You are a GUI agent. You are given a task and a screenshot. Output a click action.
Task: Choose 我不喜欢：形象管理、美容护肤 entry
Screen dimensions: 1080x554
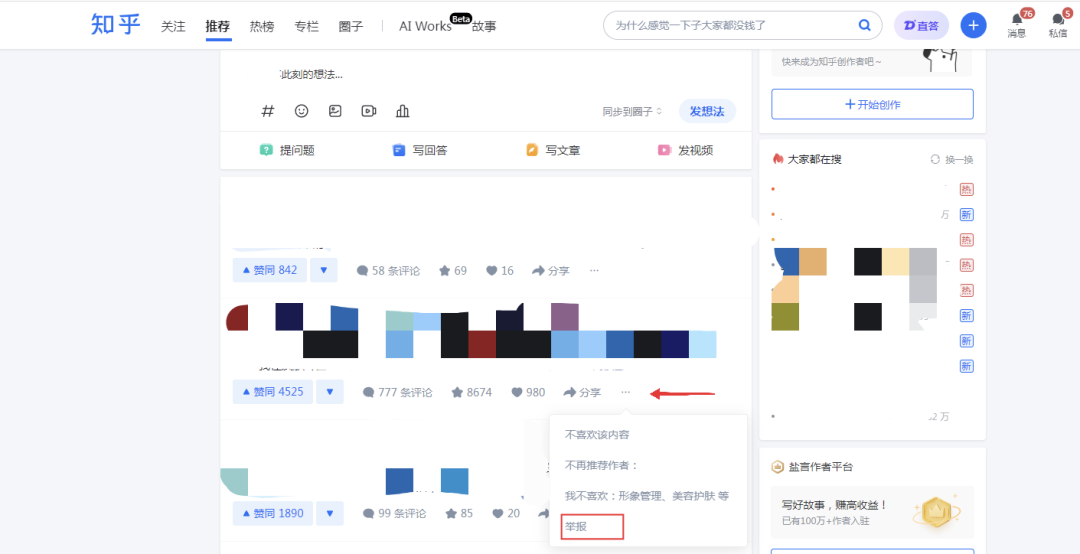point(648,496)
